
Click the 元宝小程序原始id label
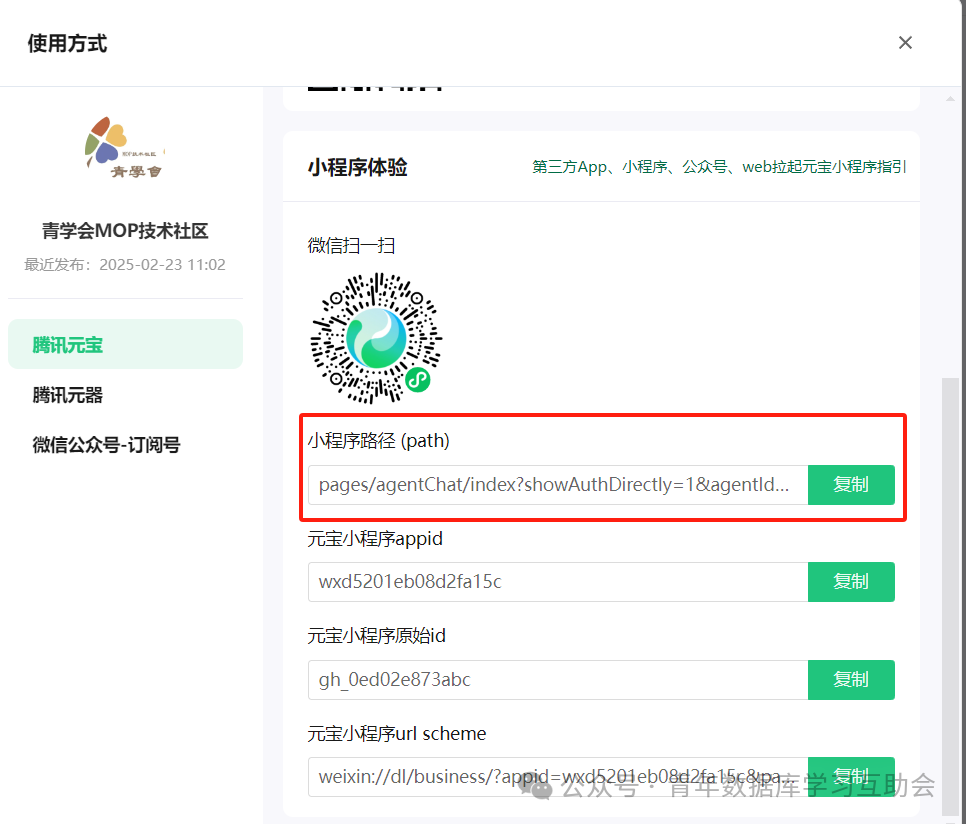(x=376, y=636)
